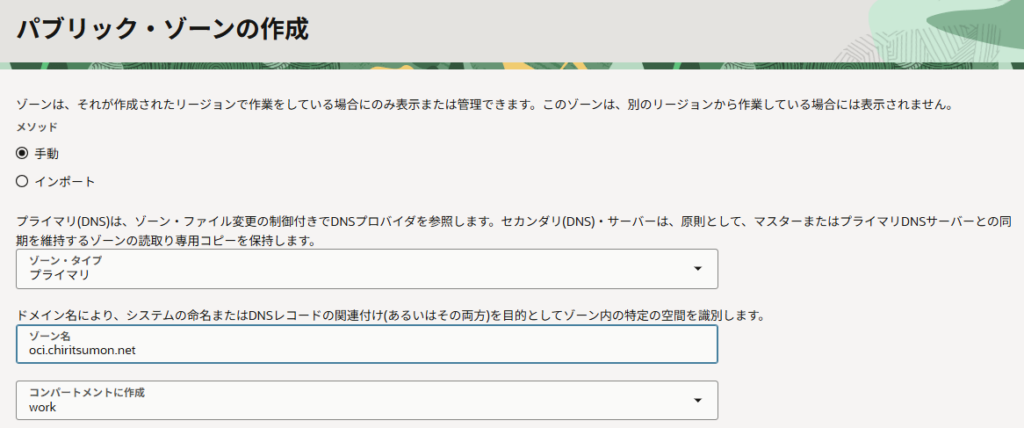Screen dimensions: 1024x428
Task: Focus the ゾーン名 input field
Action: pos(400,345)
